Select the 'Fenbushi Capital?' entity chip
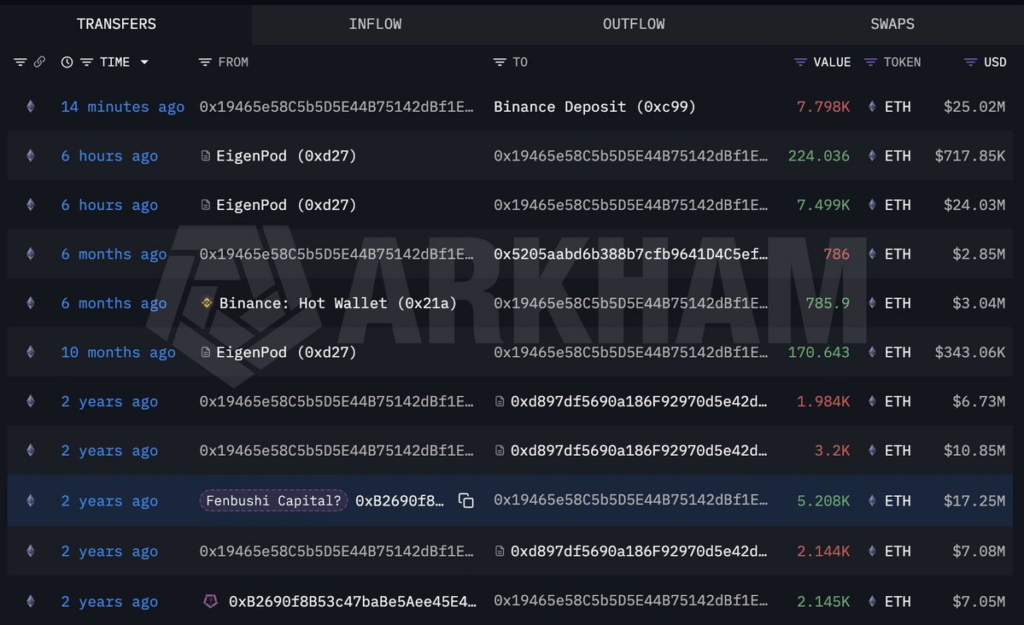This screenshot has height=625, width=1024. [x=272, y=500]
